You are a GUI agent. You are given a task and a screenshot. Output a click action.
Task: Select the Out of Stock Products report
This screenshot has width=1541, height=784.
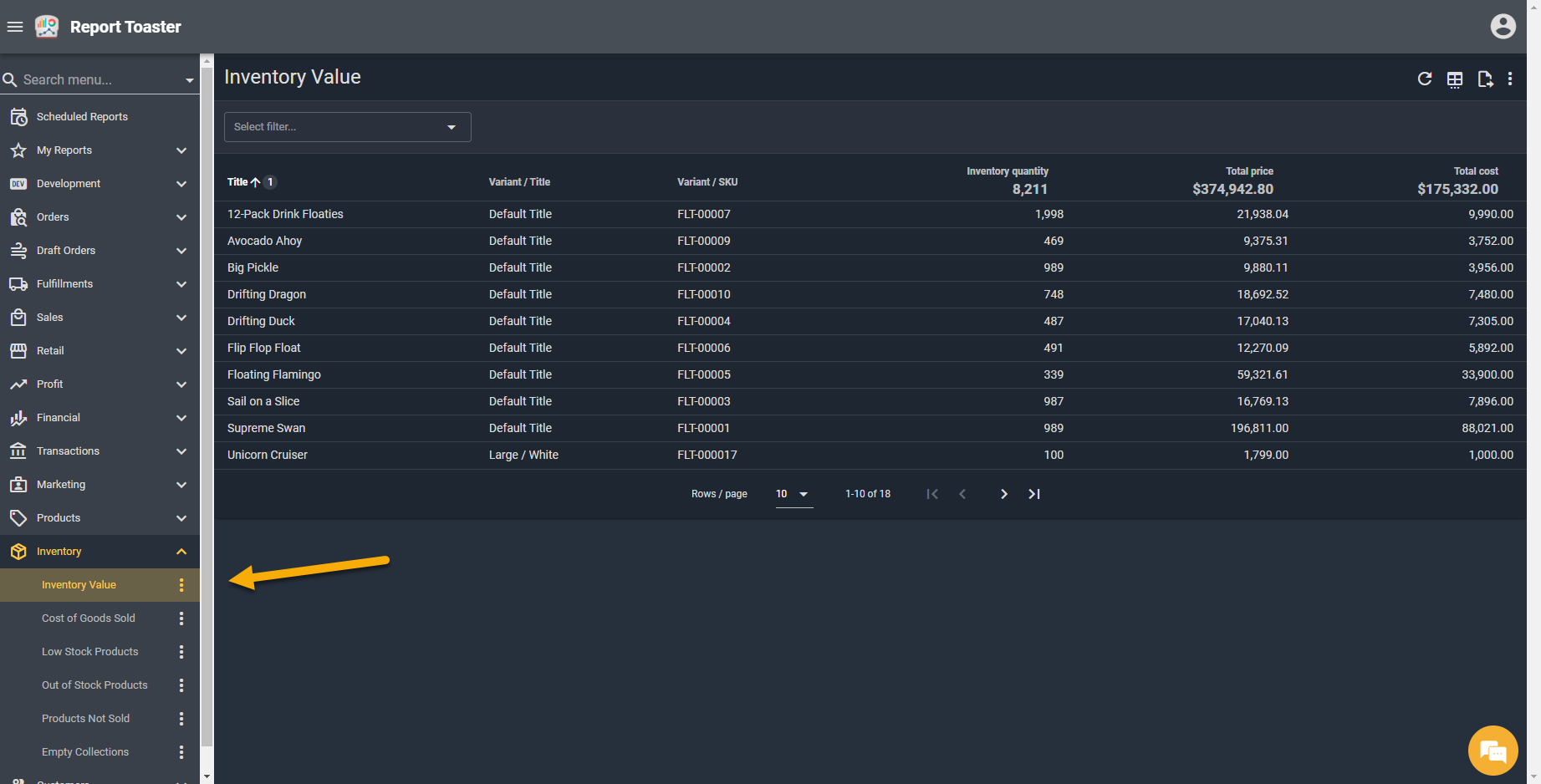click(94, 685)
